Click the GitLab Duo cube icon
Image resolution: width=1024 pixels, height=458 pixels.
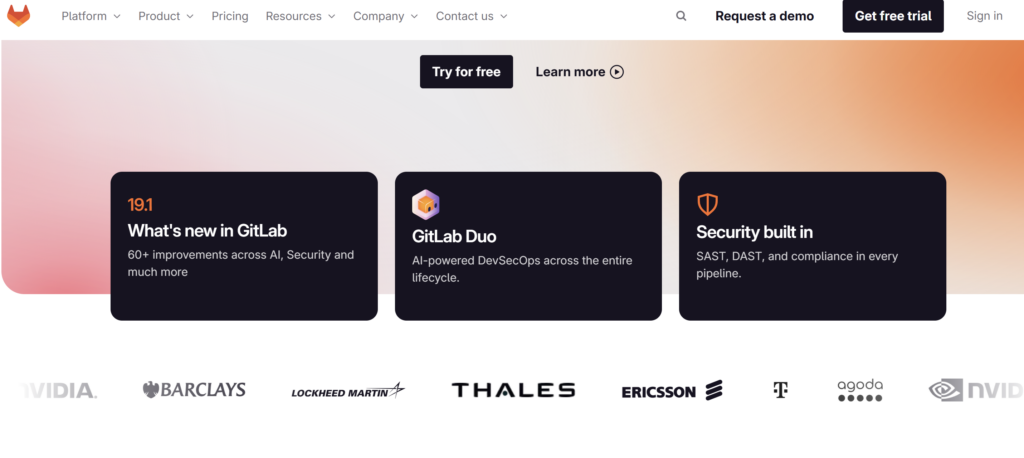click(426, 204)
